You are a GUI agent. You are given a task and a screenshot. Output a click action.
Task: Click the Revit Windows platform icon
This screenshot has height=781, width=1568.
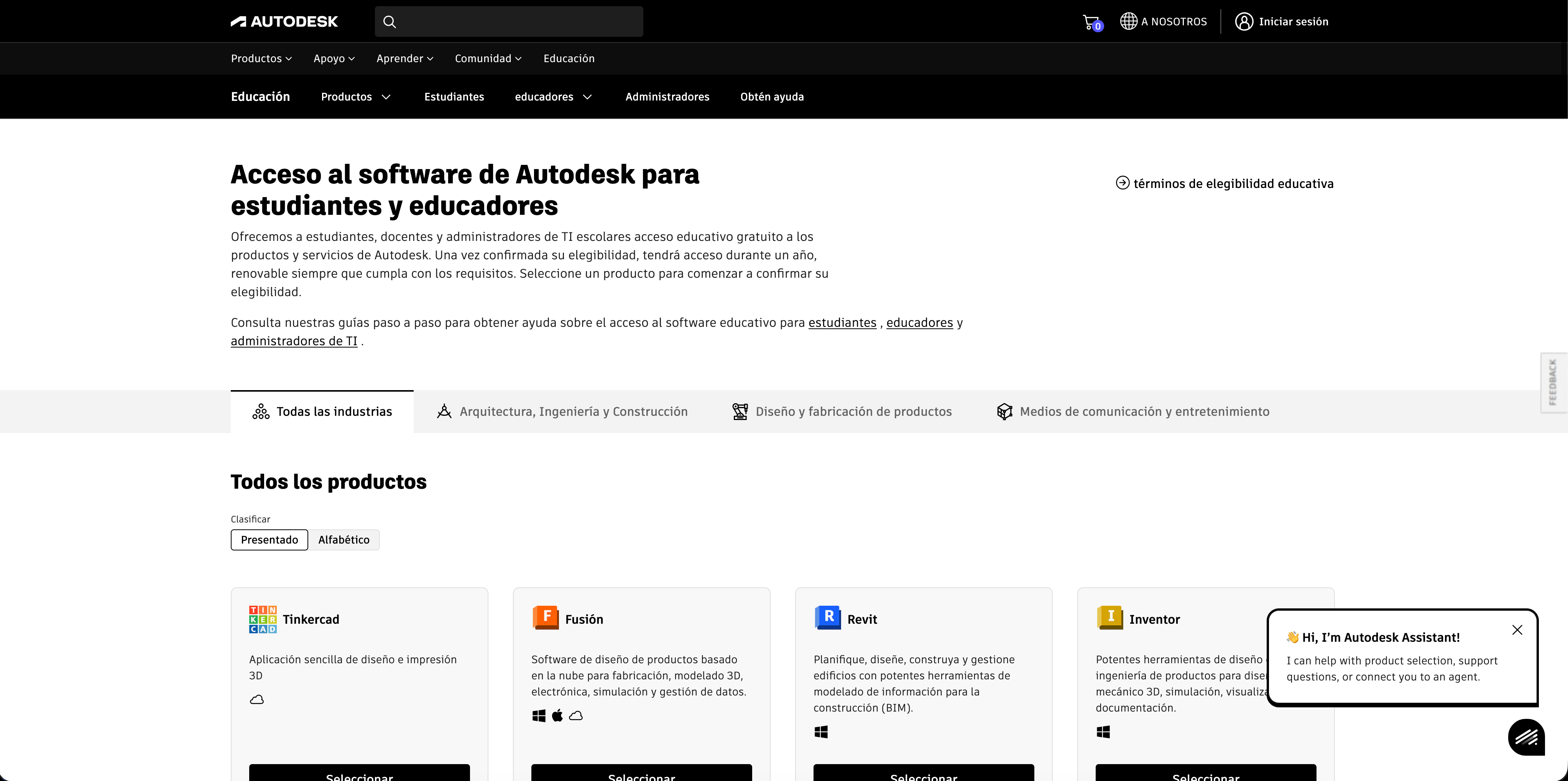(821, 732)
